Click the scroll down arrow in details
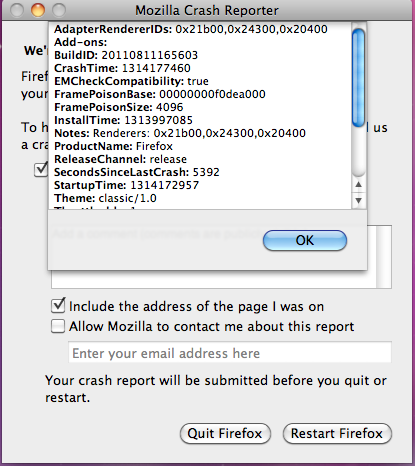This screenshot has height=466, width=415. [359, 200]
